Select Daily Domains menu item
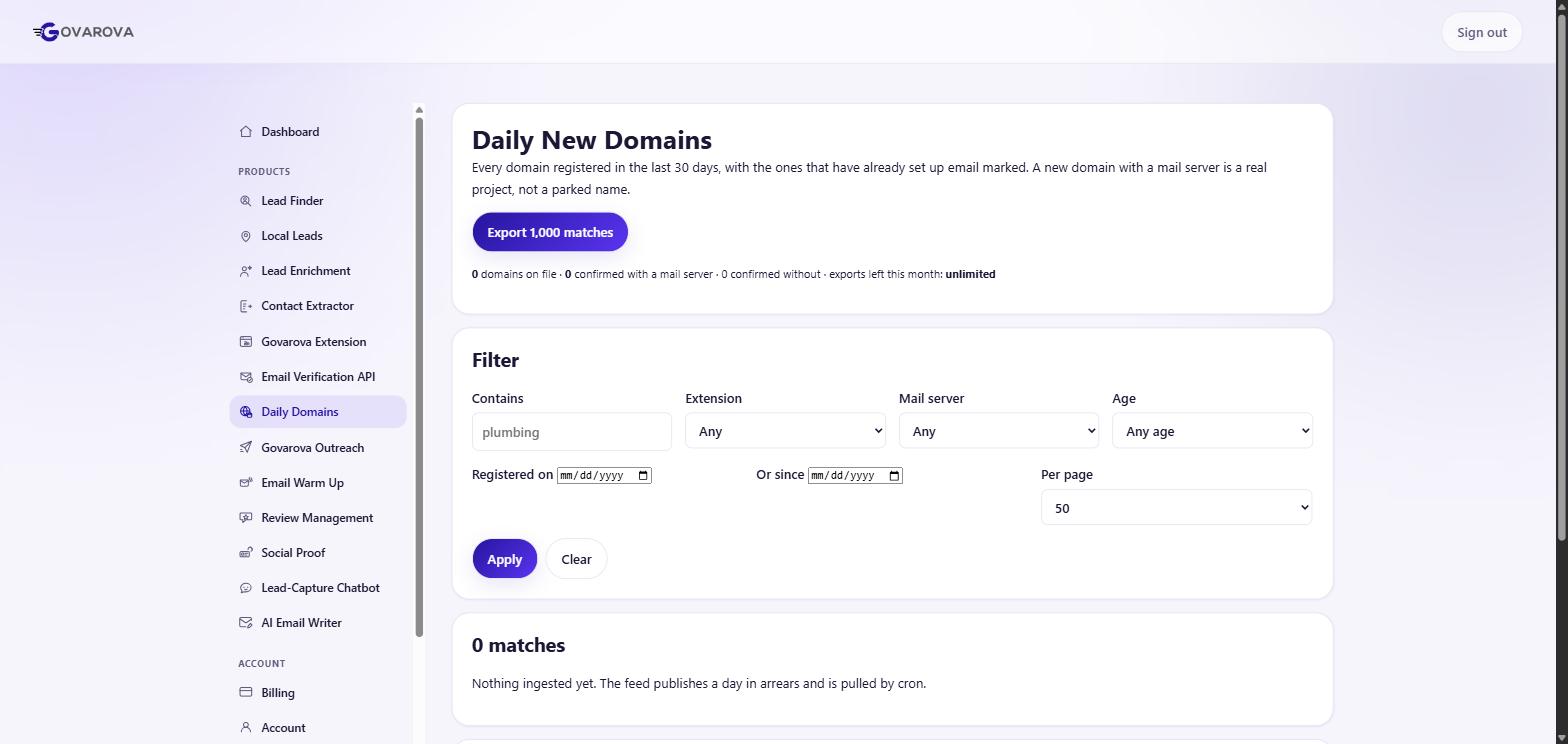The width and height of the screenshot is (1568, 744). (x=318, y=412)
